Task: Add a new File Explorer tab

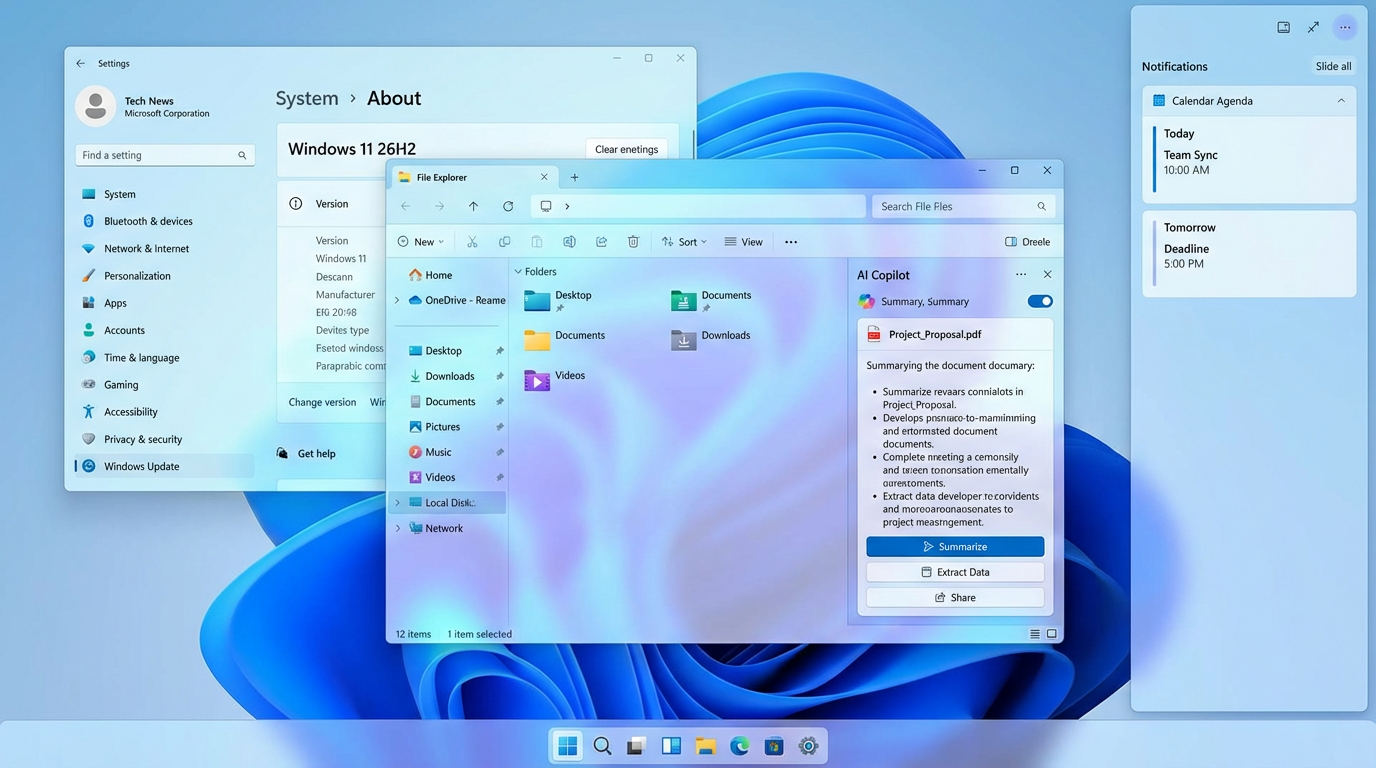Action: 575,177
